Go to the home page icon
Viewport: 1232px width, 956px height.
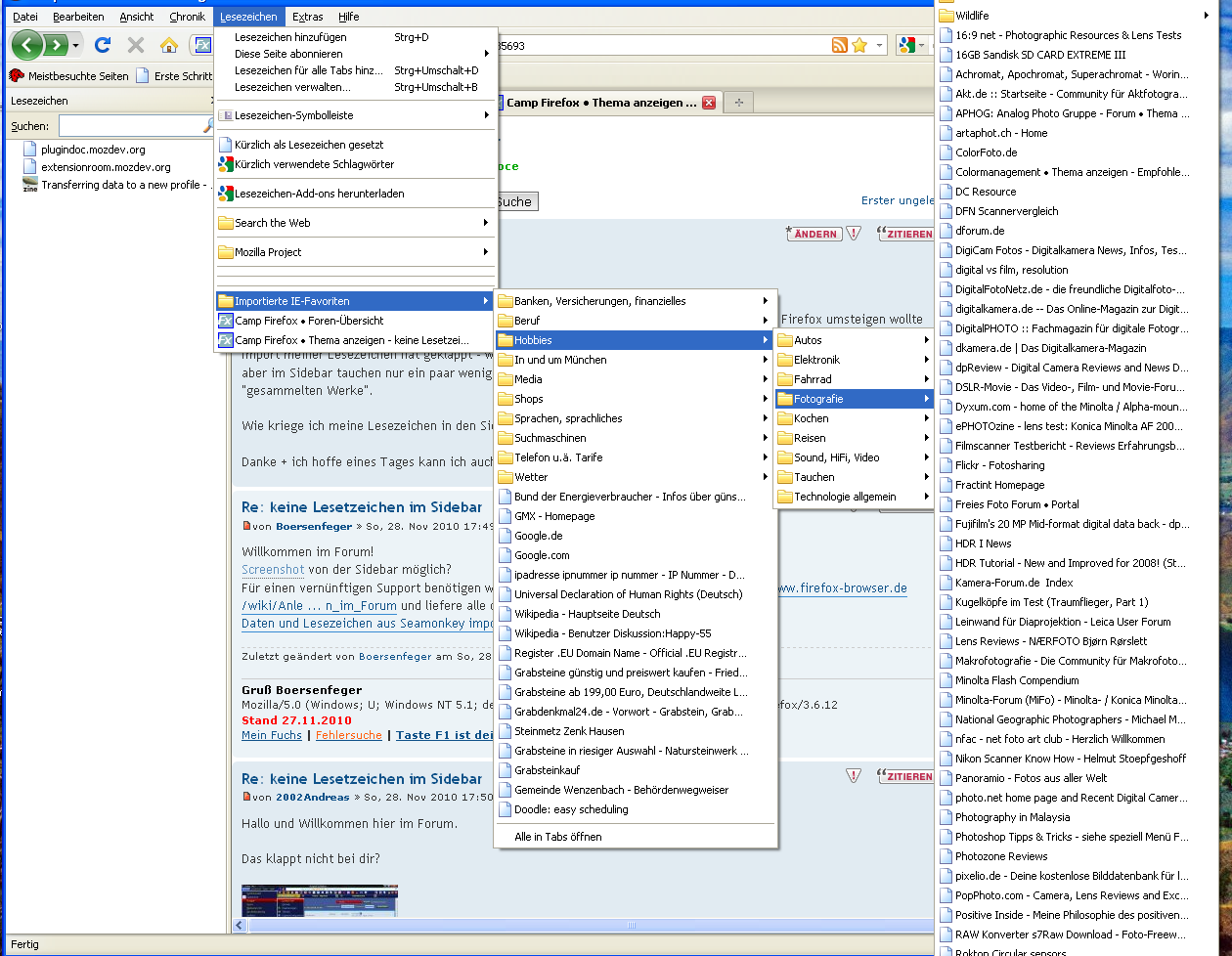(169, 45)
